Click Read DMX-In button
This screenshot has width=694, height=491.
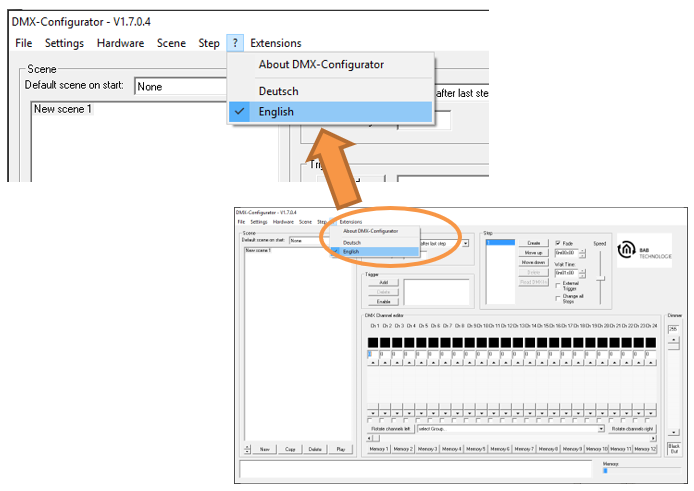533,282
